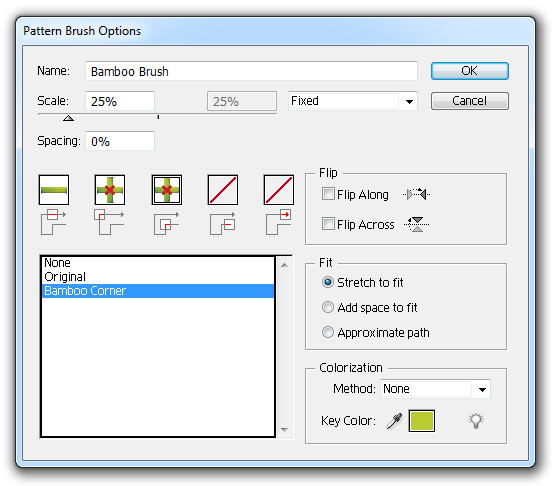The image size is (555, 486).
Task: Open the Colorization Method dropdown
Action: [435, 389]
